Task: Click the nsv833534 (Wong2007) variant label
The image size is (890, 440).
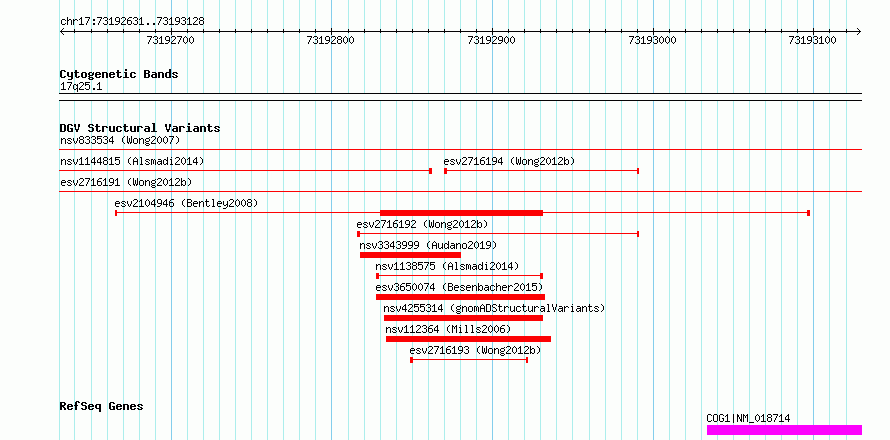Action: [x=120, y=140]
